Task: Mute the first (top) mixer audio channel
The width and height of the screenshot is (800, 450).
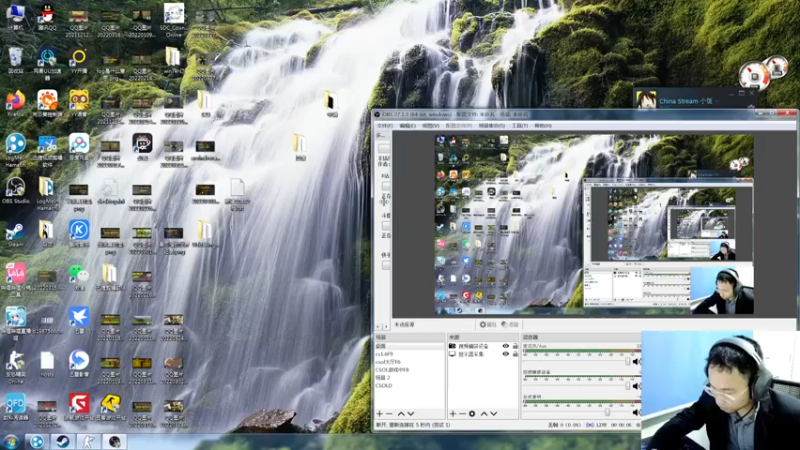Action: tap(636, 362)
